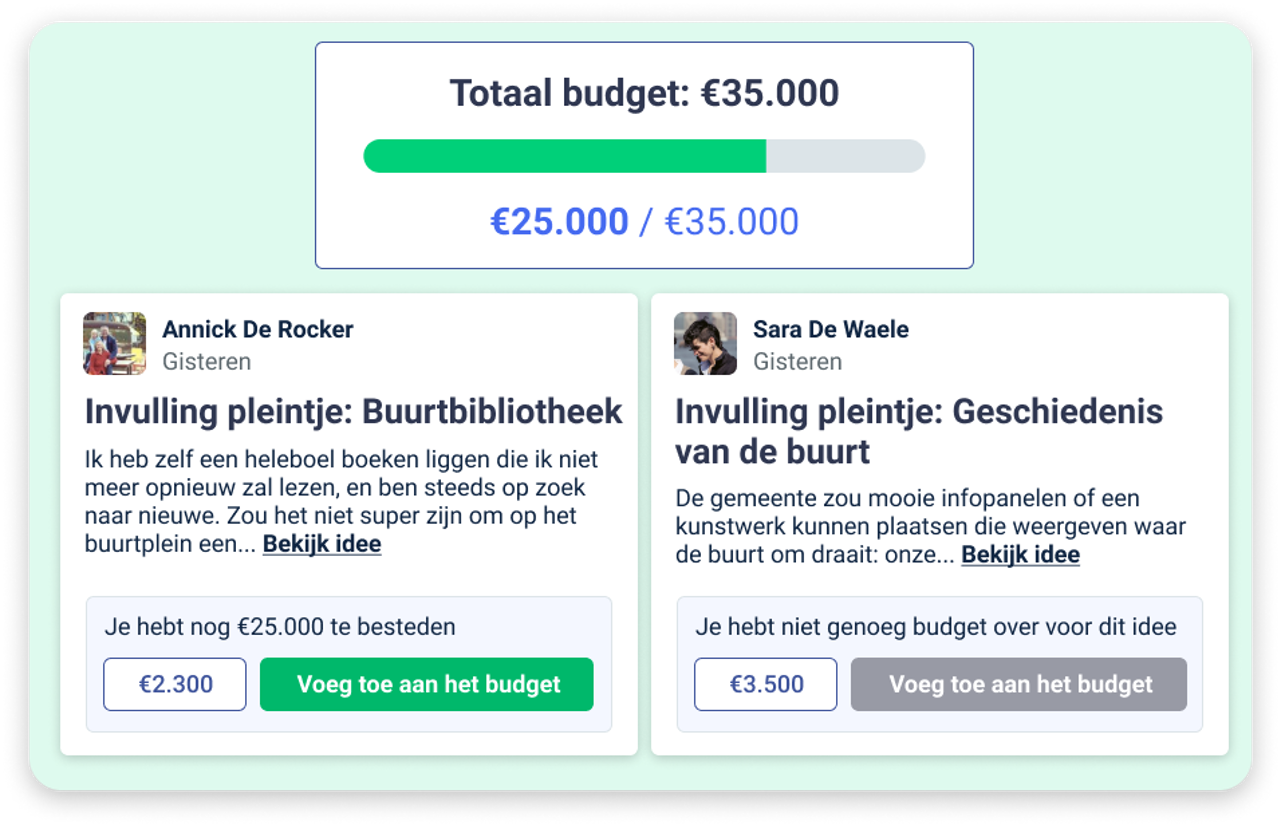Click green 'Voeg toe aan het budget' button

point(427,685)
